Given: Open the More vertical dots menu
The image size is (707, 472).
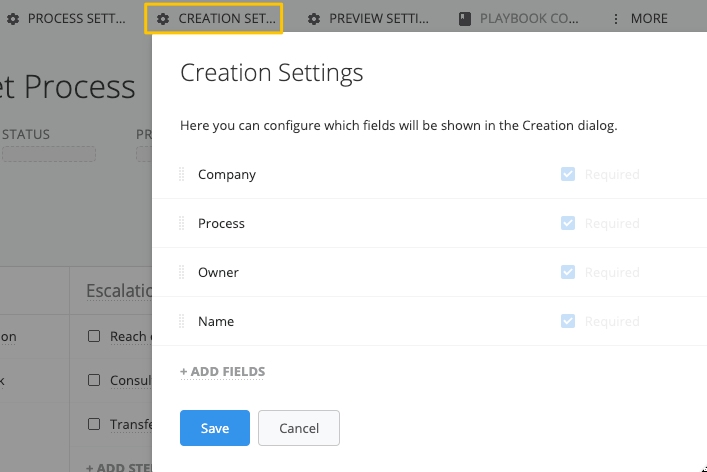Looking at the screenshot, I should point(615,19).
